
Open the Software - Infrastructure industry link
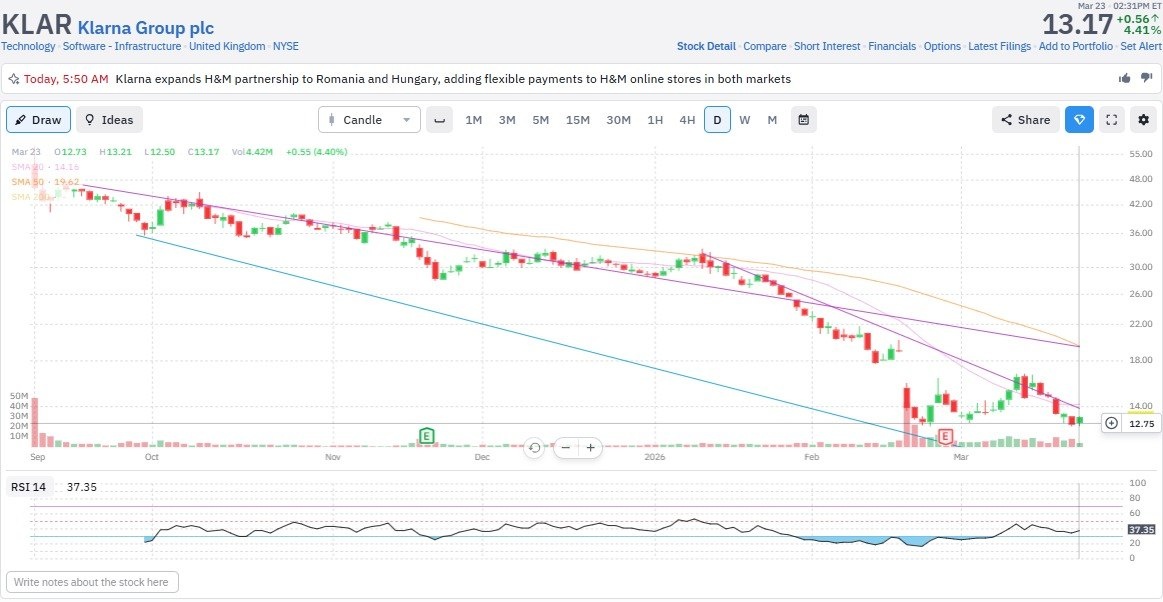pos(122,46)
